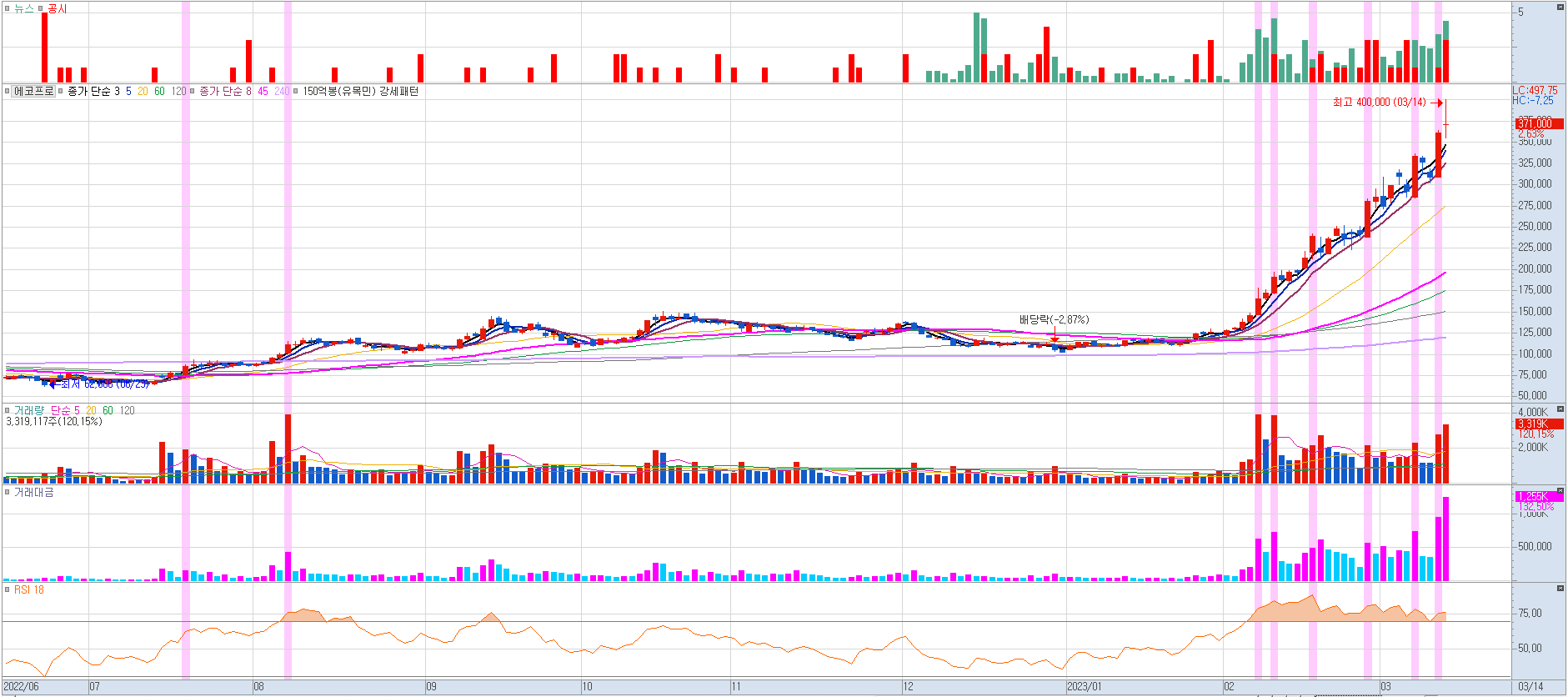The width and height of the screenshot is (1568, 697).
Task: Jump to the 09 month date label
Action: pyautogui.click(x=431, y=687)
